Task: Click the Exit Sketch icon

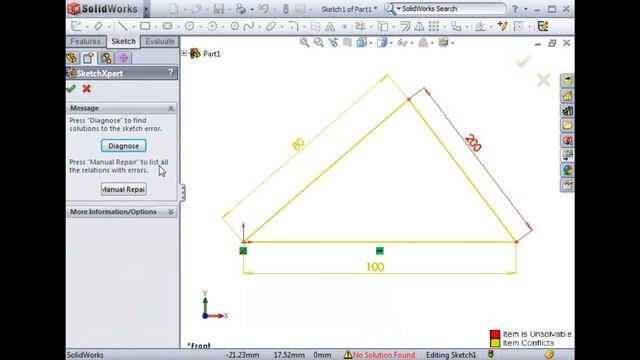Action: (x=76, y=26)
